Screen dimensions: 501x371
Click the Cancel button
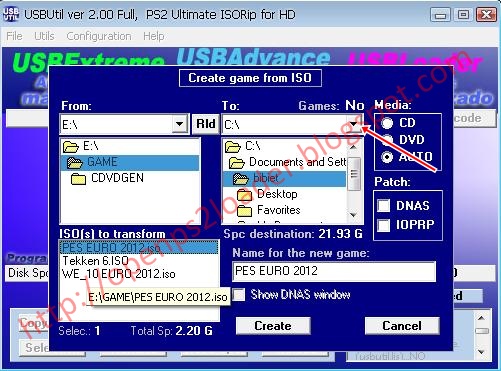402,326
